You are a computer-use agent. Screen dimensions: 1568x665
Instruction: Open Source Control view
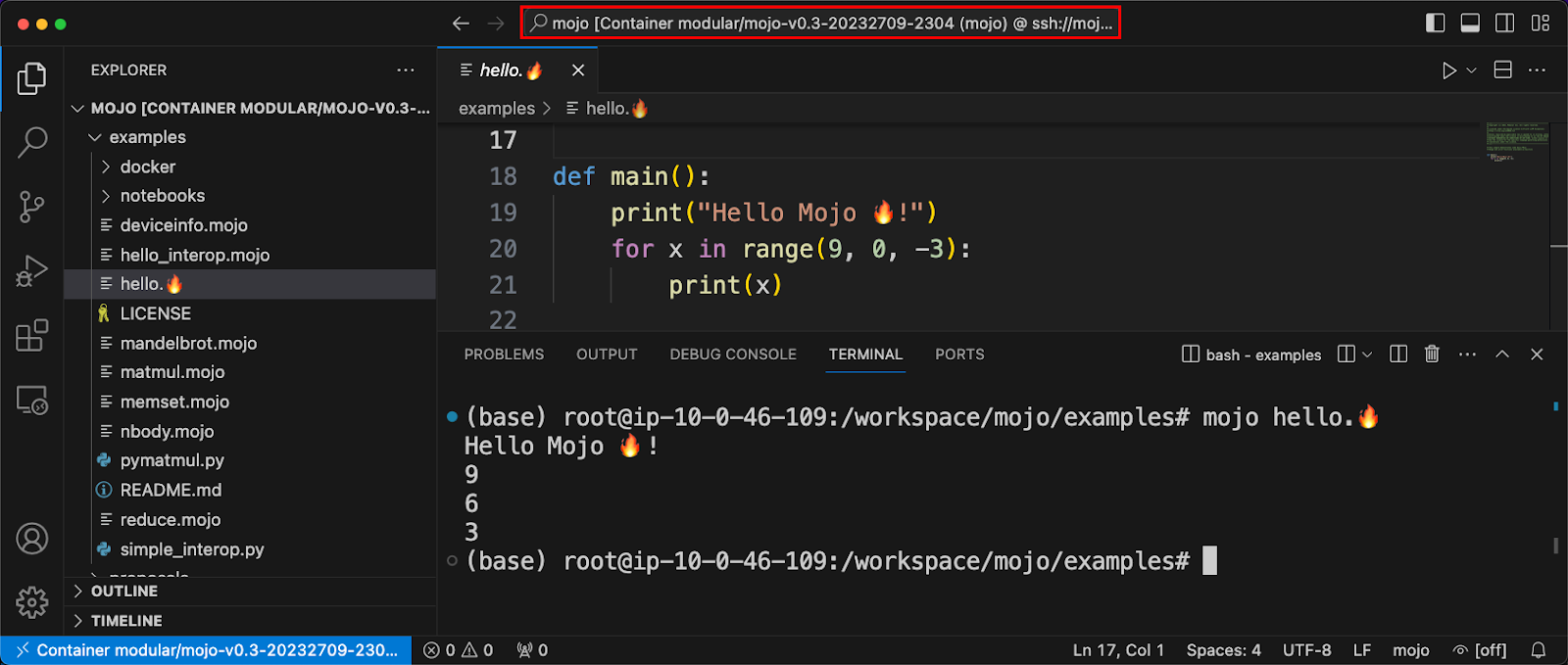point(31,207)
